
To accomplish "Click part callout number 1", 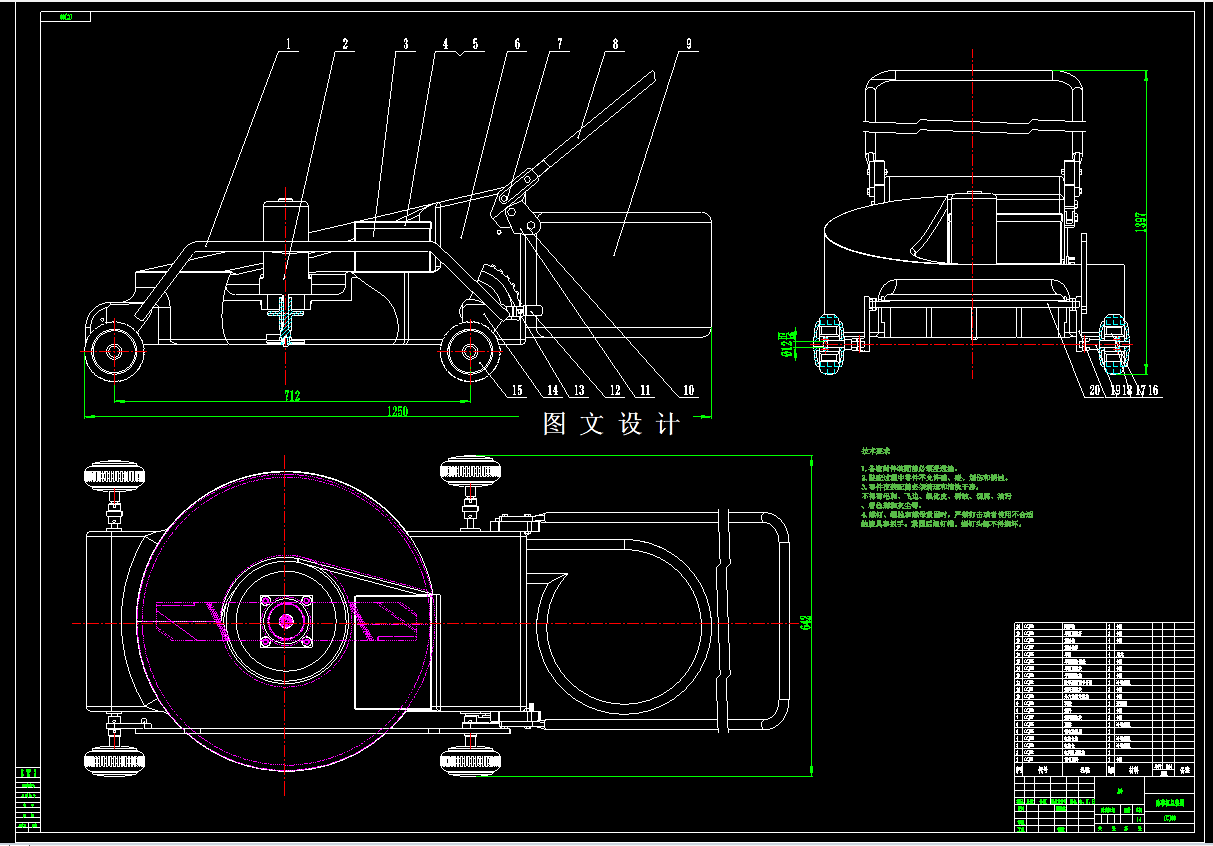I will pos(289,44).
